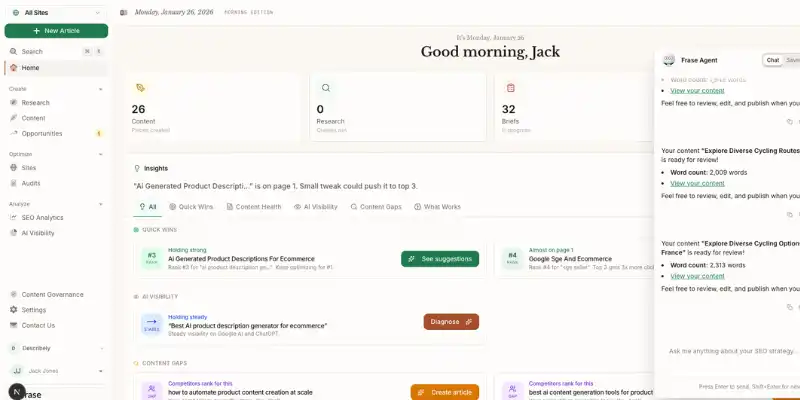Image resolution: width=800 pixels, height=400 pixels.
Task: Click the Insights lightbulb icon
Action: (137, 168)
